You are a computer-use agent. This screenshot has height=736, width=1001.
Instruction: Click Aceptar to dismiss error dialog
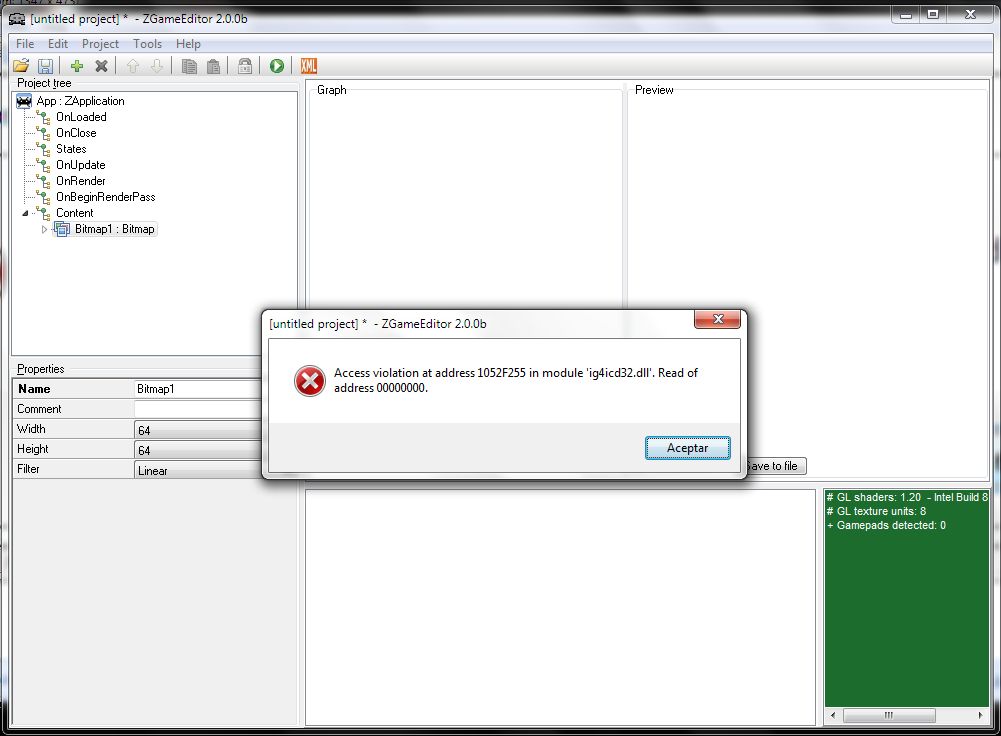pos(688,448)
